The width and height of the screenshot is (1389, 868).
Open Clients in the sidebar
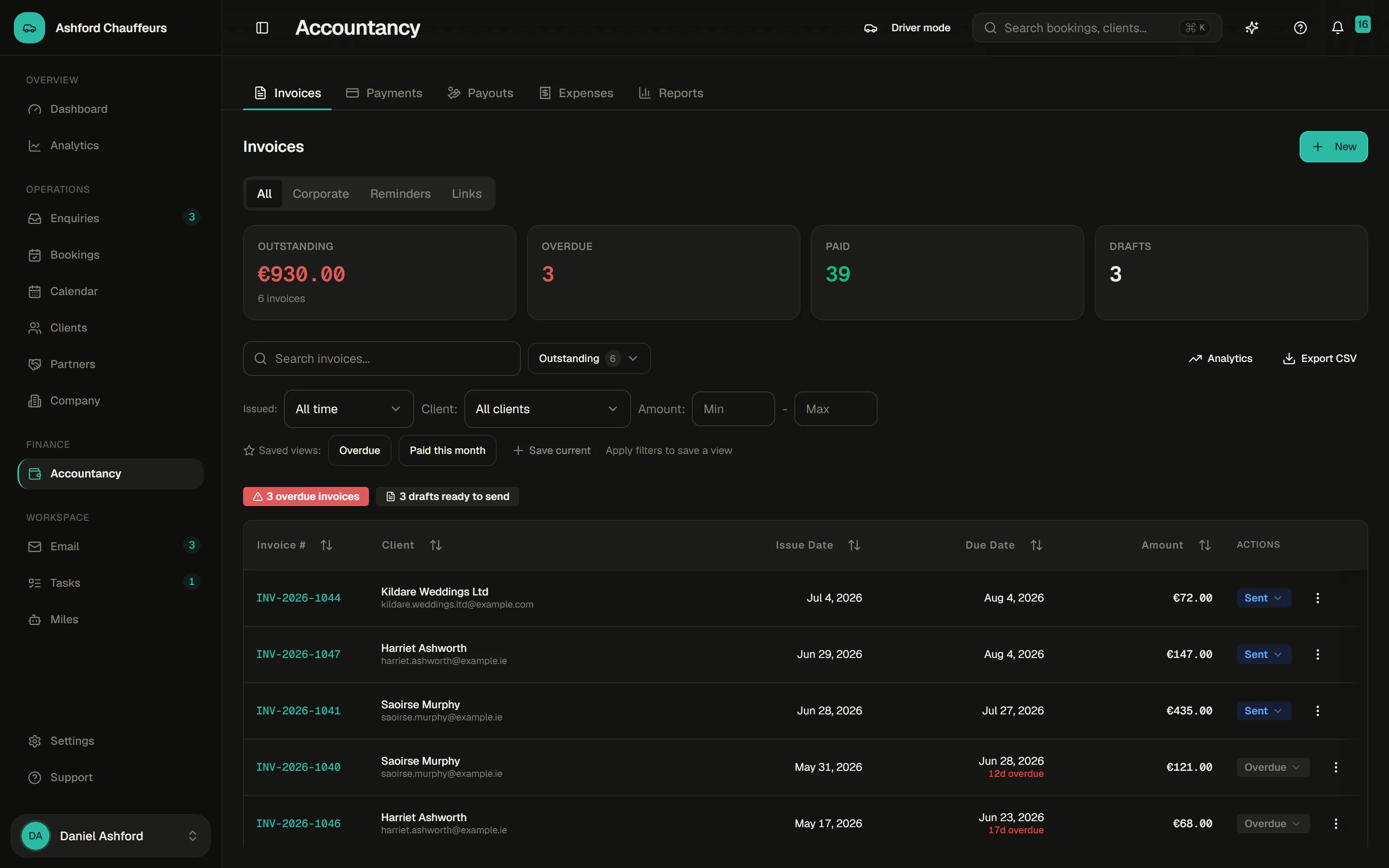[110, 328]
